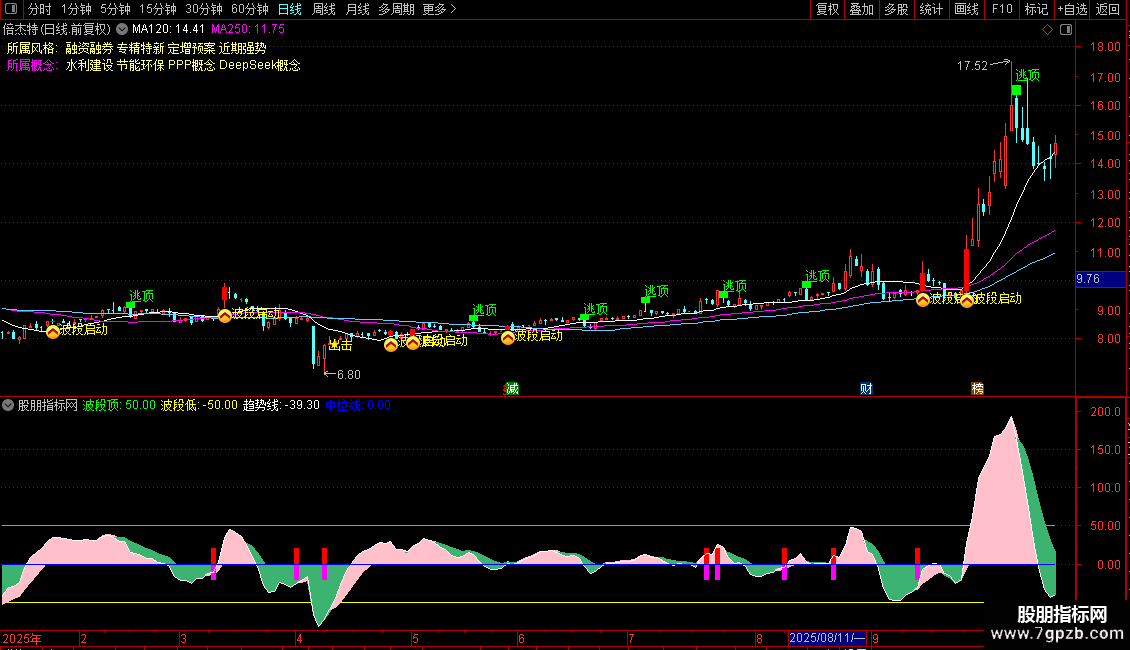Open the 多周期 multi-period view
The image size is (1130, 650).
(396, 9)
